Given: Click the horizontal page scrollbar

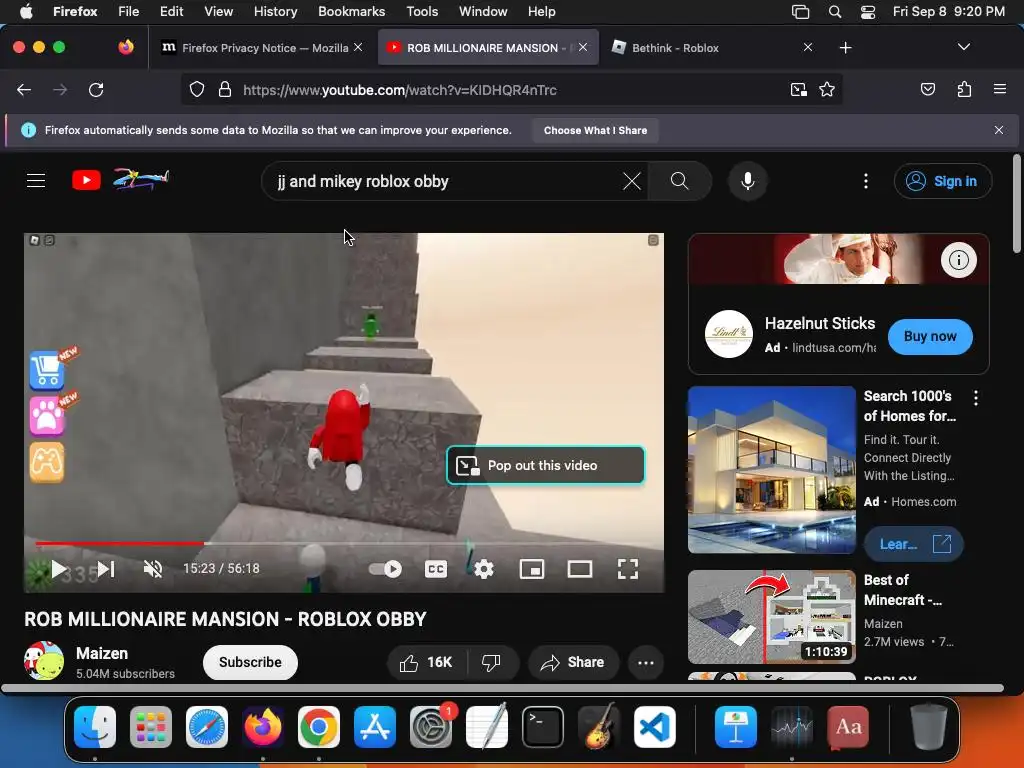Looking at the screenshot, I should click(503, 688).
